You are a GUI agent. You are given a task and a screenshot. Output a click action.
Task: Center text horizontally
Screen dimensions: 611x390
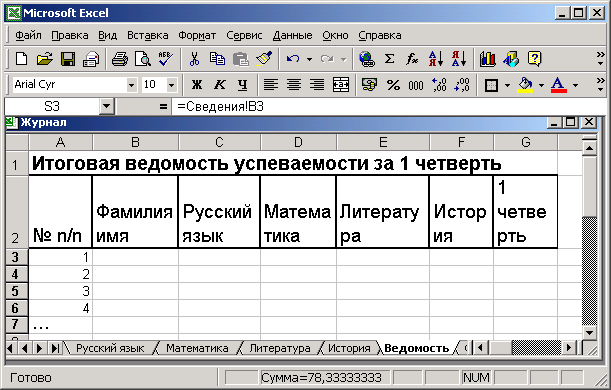[x=294, y=85]
